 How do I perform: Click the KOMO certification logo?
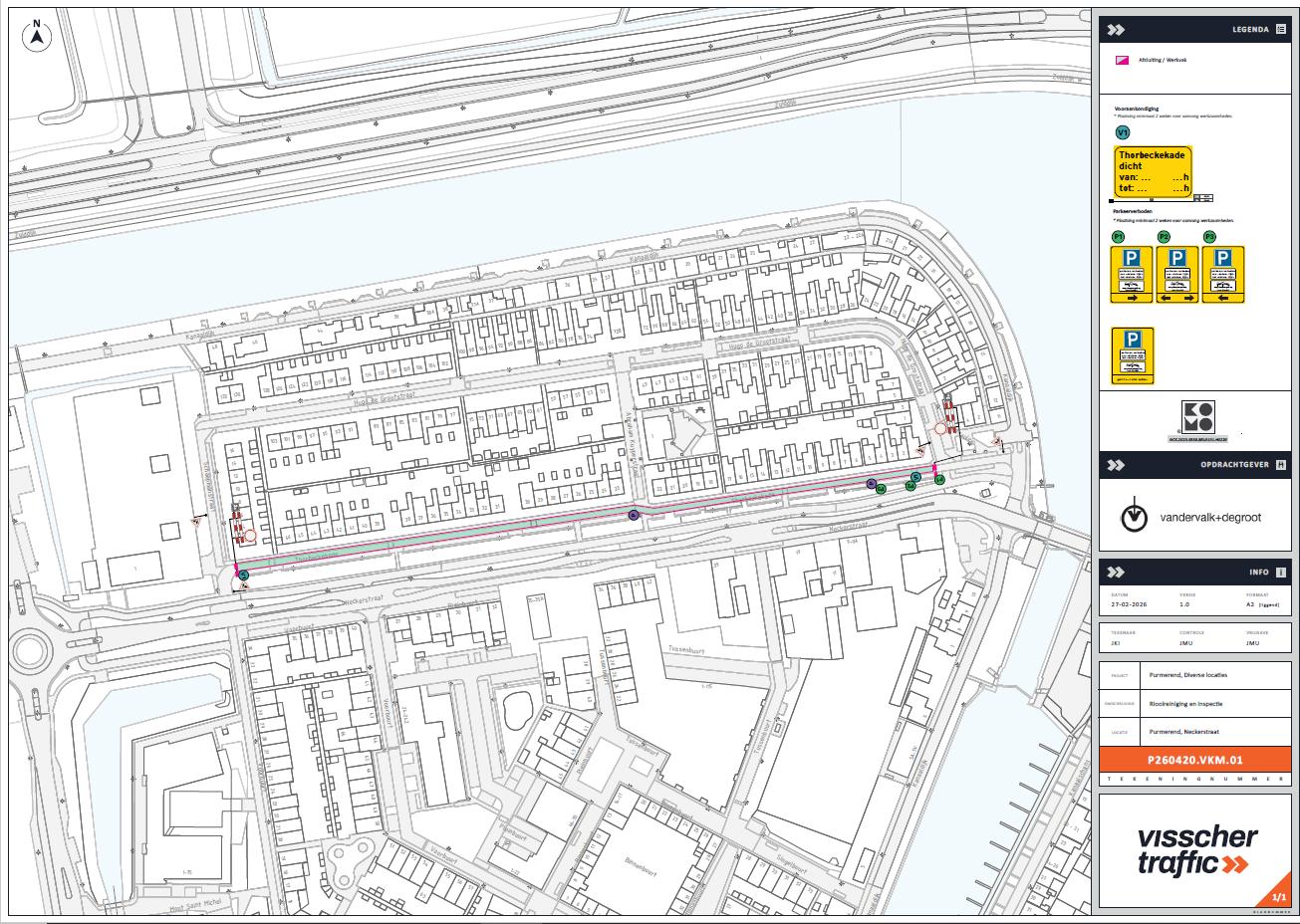tap(1198, 418)
